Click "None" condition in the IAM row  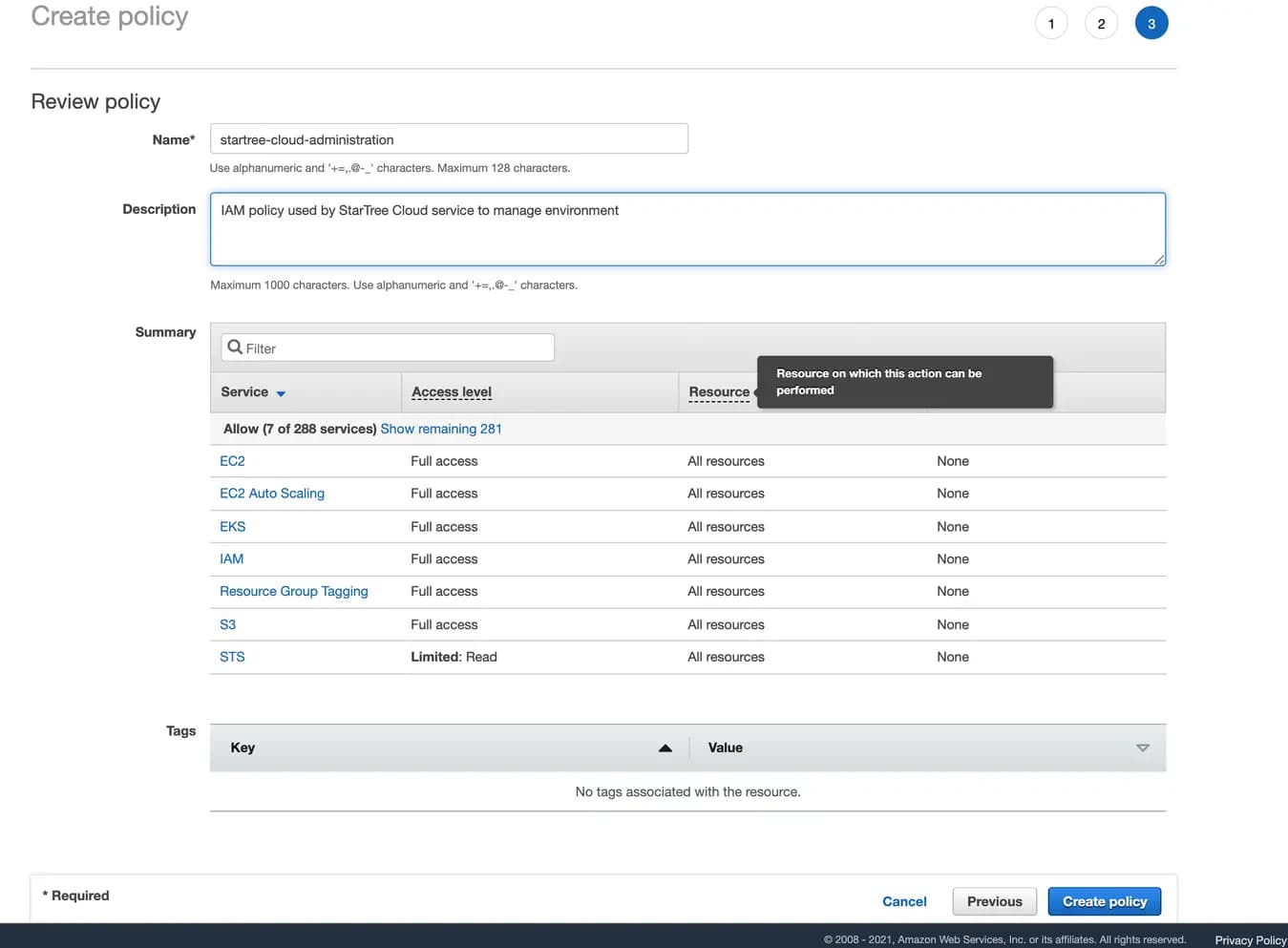pyautogui.click(x=953, y=559)
